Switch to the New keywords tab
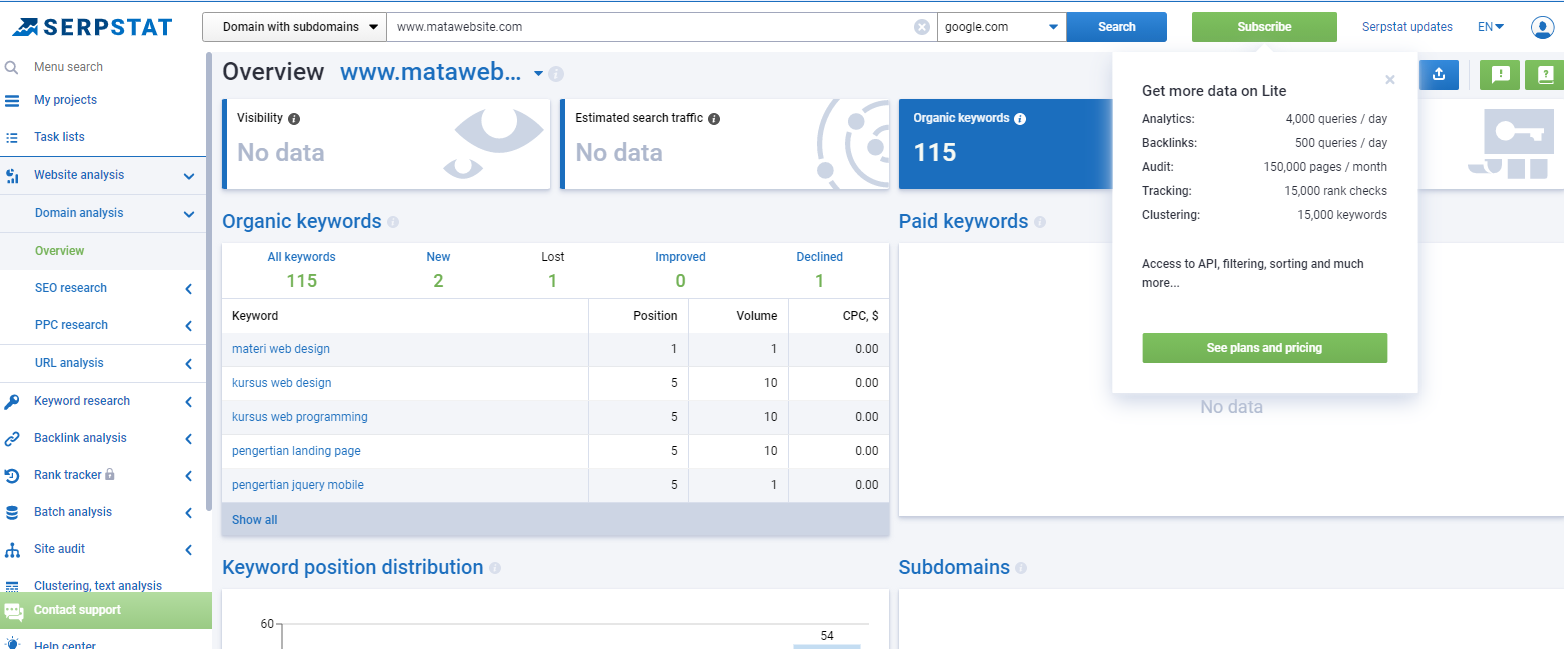This screenshot has height=649, width=1564. 438,270
